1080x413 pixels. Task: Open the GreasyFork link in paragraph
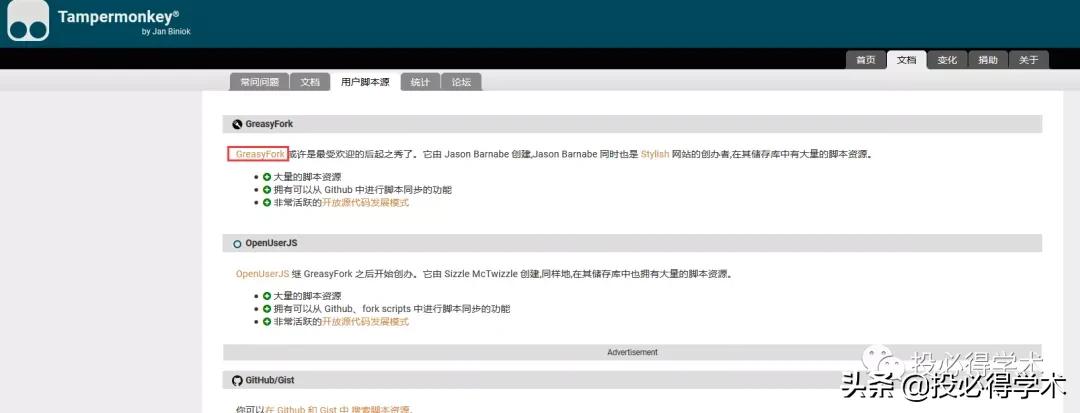pyautogui.click(x=260, y=154)
